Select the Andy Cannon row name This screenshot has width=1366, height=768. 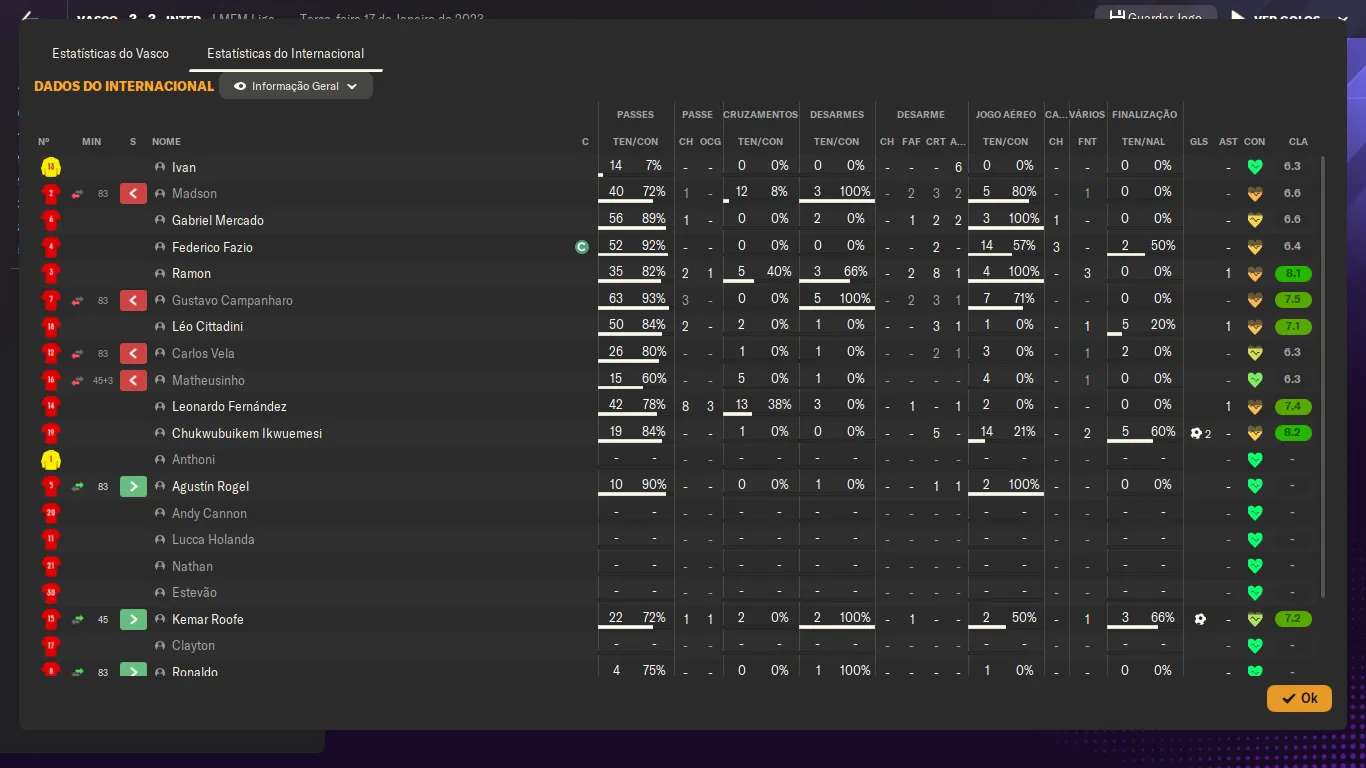pos(209,513)
